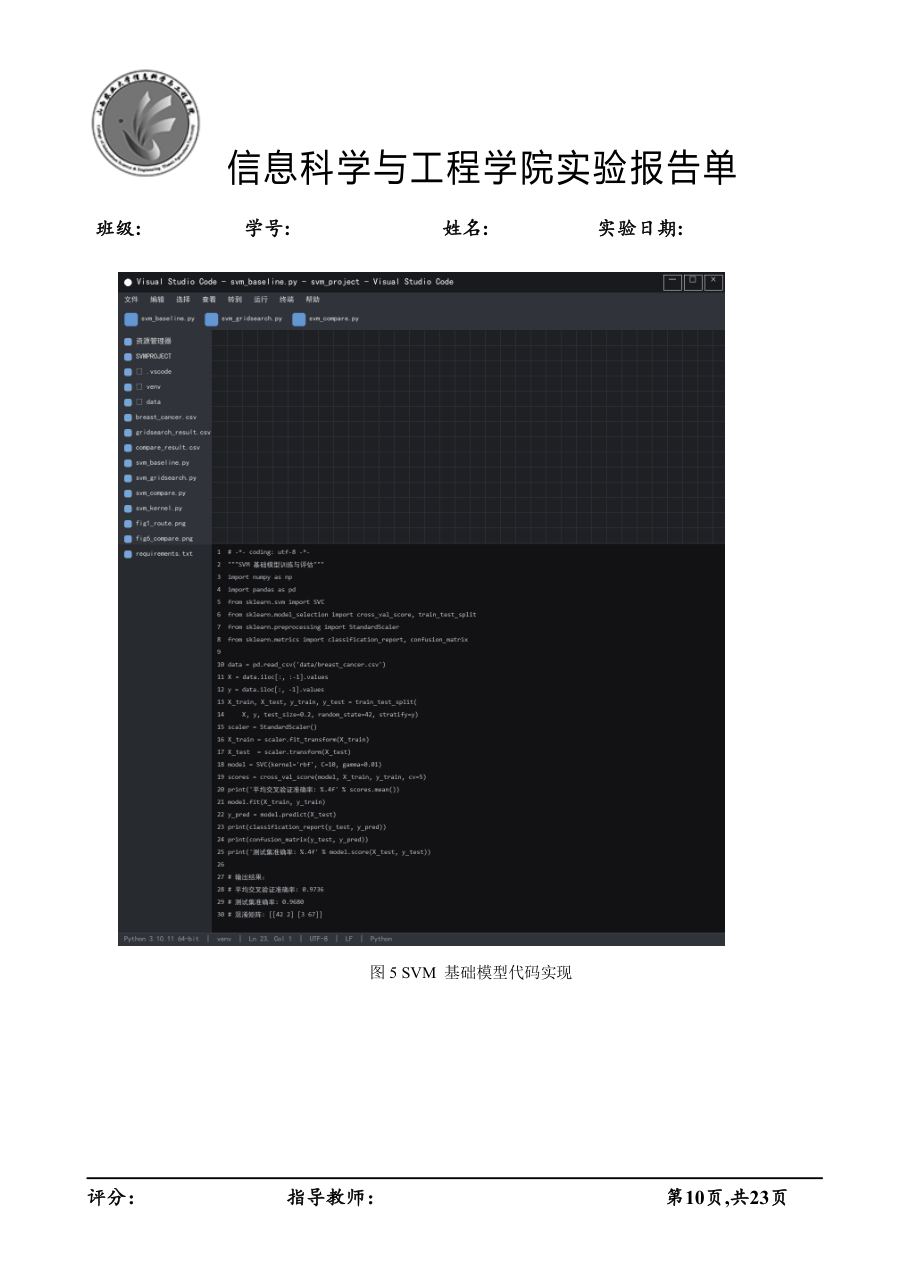Click the file icon beside svm_gridsearch.py in sidebar
This screenshot has width=910, height=1287.
click(128, 478)
